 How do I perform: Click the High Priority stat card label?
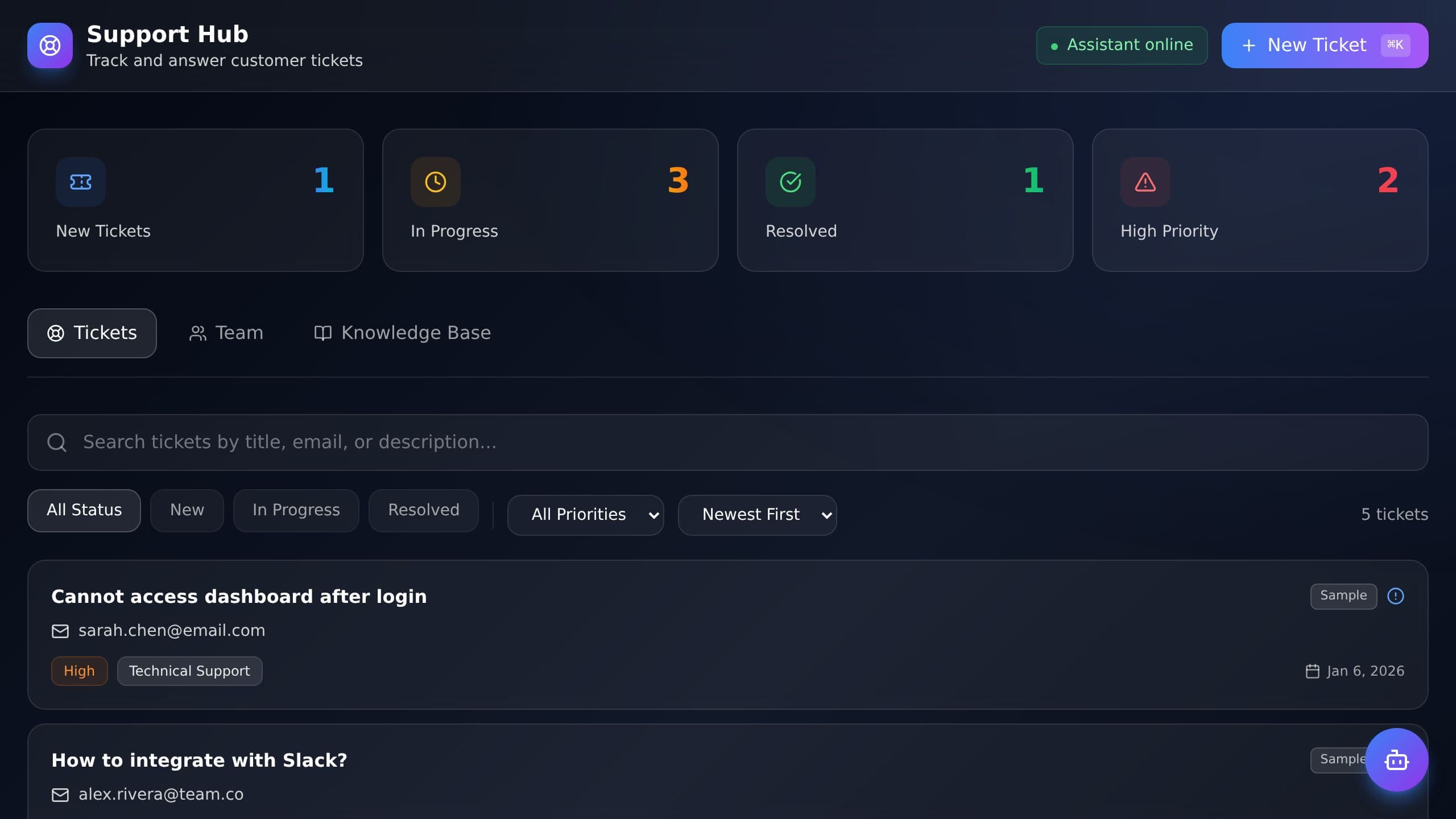pyautogui.click(x=1169, y=231)
